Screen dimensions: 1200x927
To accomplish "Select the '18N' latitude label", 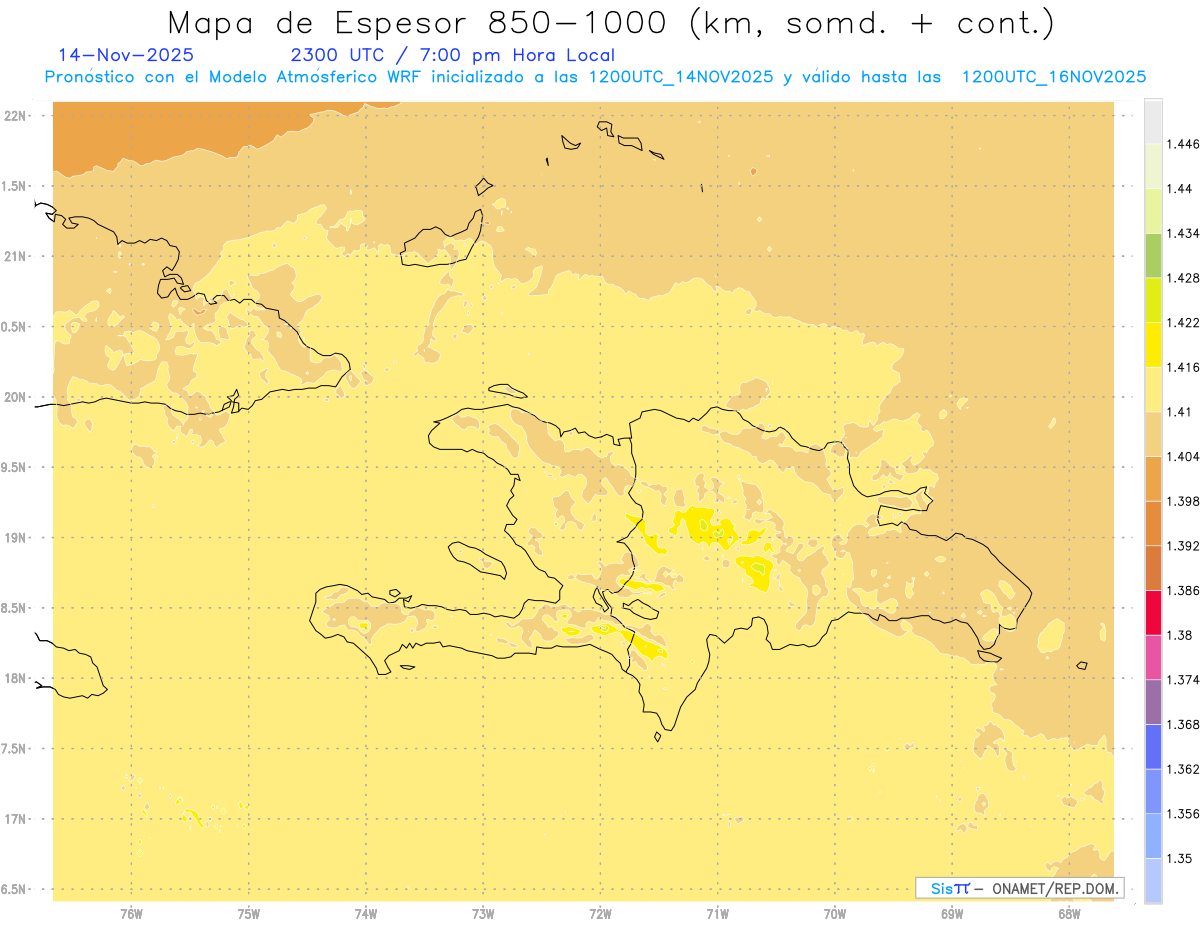I will click(16, 679).
